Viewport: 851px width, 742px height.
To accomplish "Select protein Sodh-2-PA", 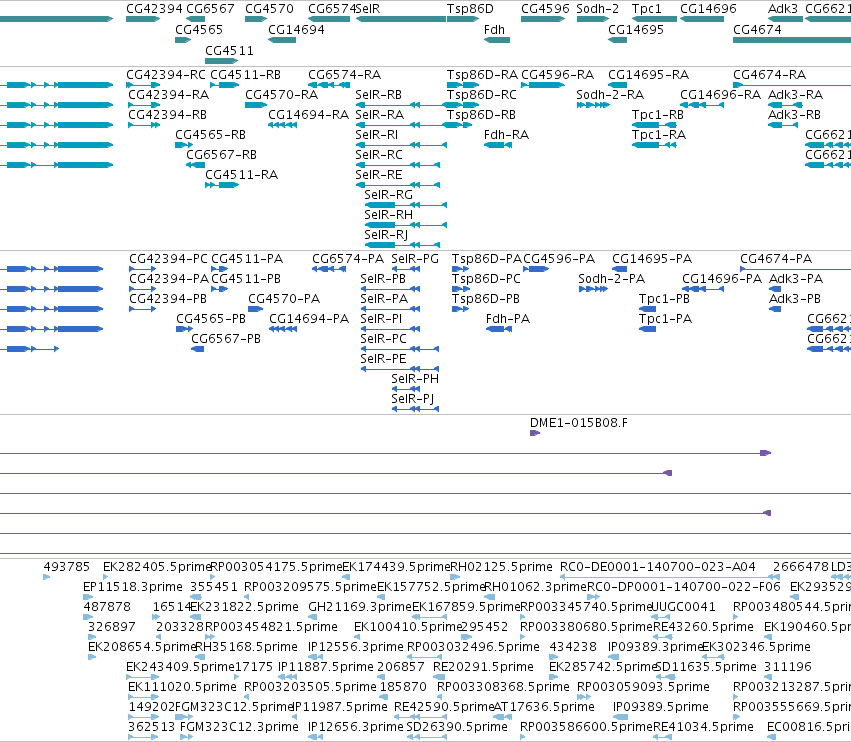I will pos(612,278).
